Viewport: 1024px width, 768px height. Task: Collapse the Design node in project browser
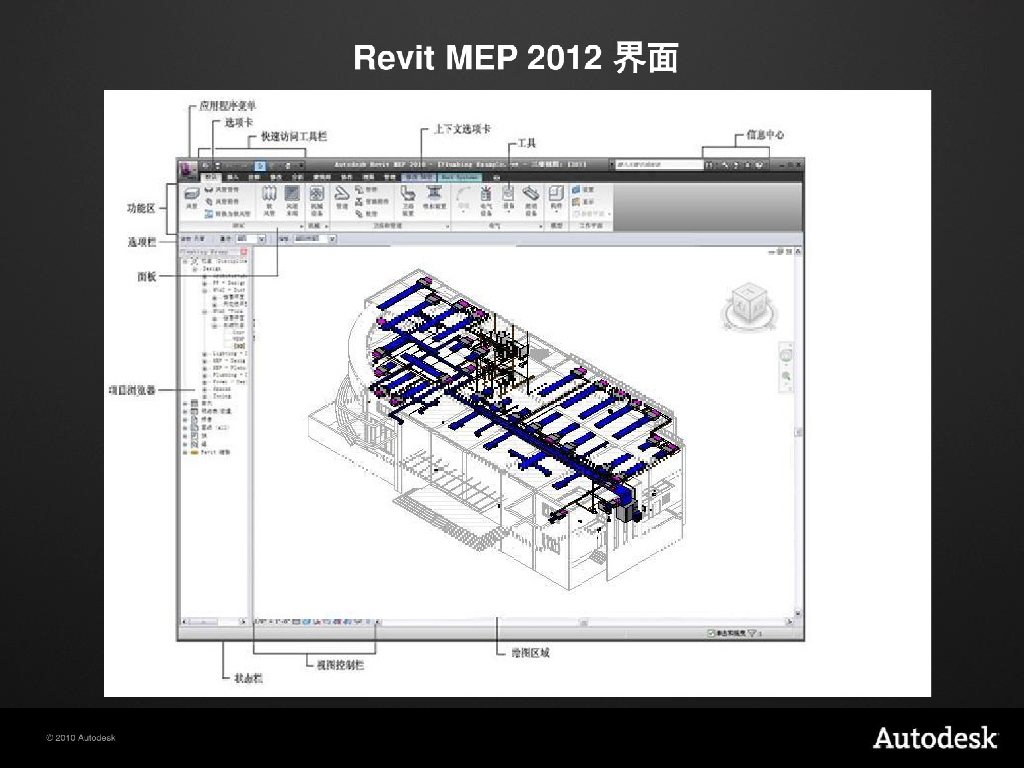194,269
